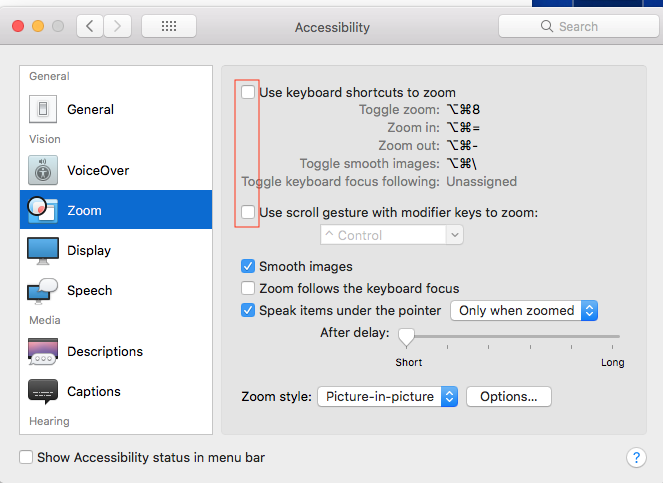Select Descriptions in the sidebar list

[x=116, y=351]
